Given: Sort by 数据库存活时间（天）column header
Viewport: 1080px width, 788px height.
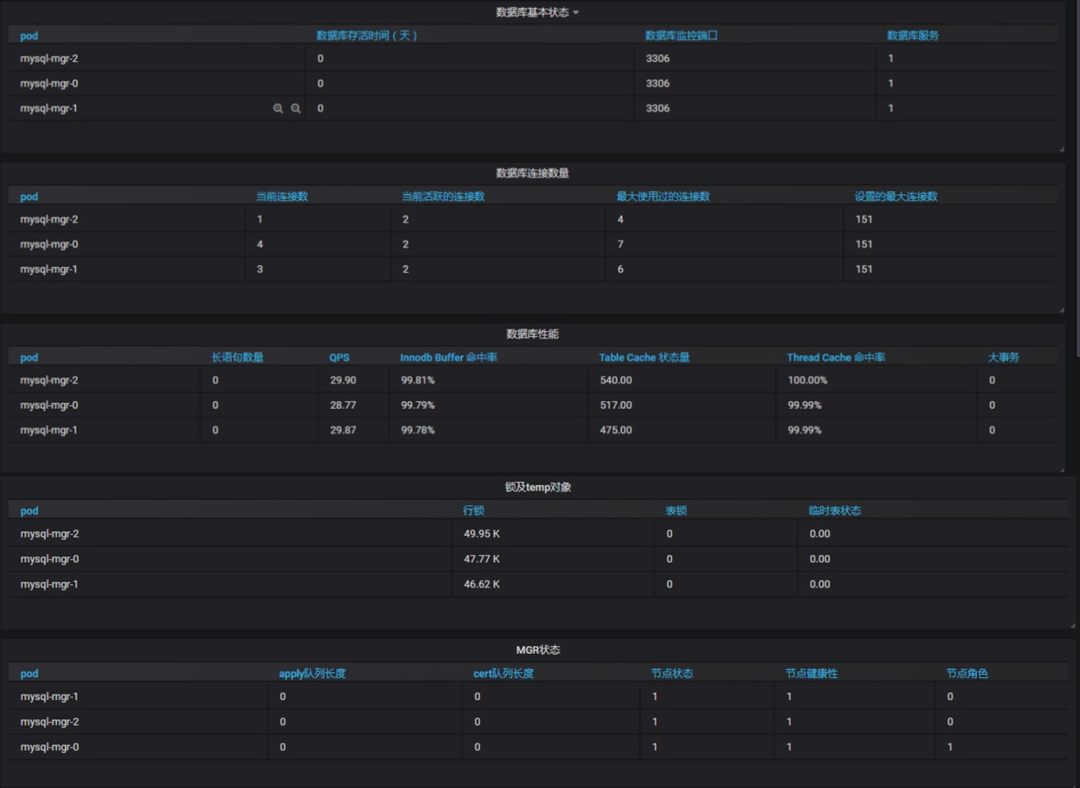Looking at the screenshot, I should (367, 35).
